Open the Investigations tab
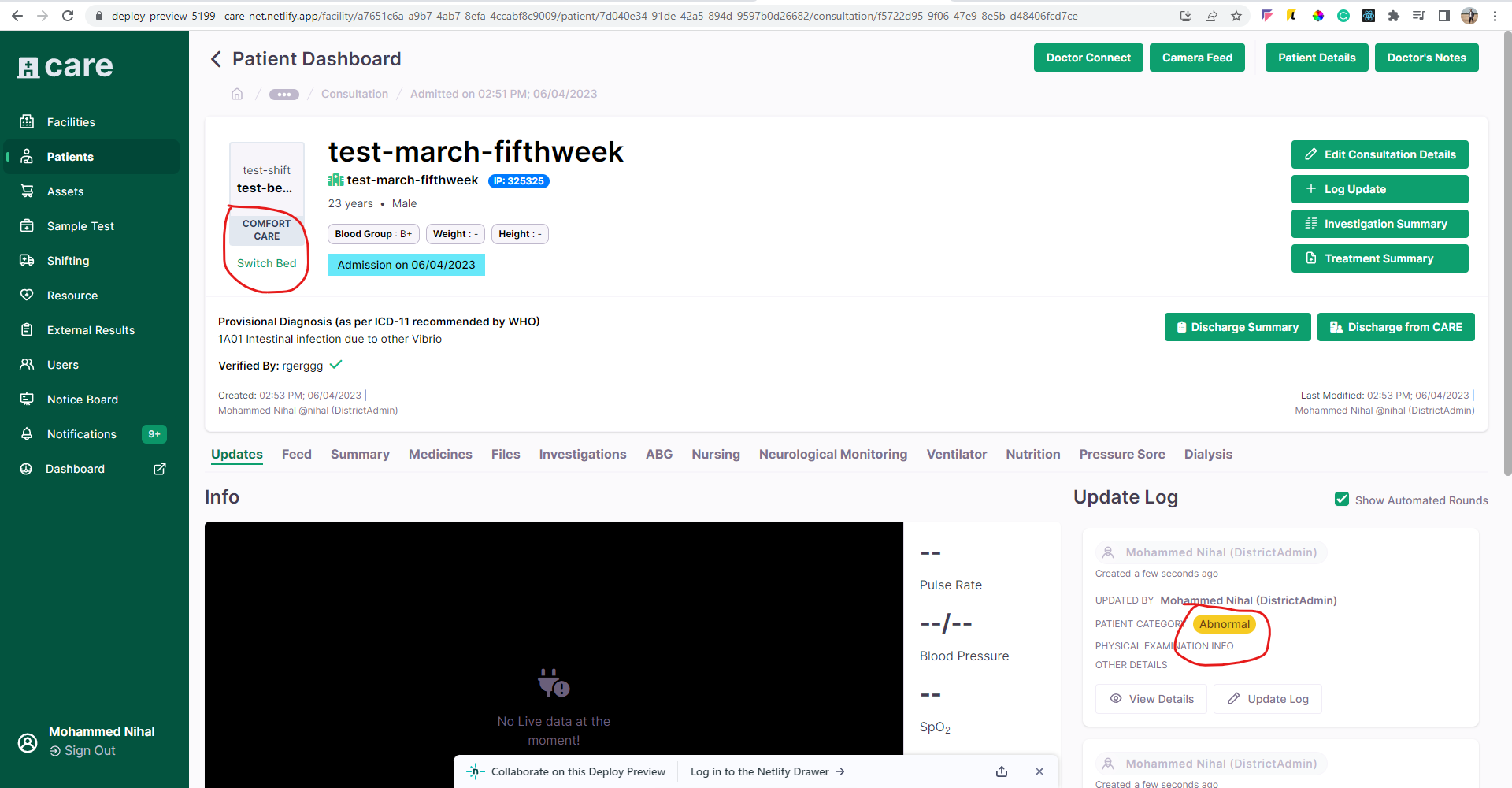 click(x=583, y=454)
